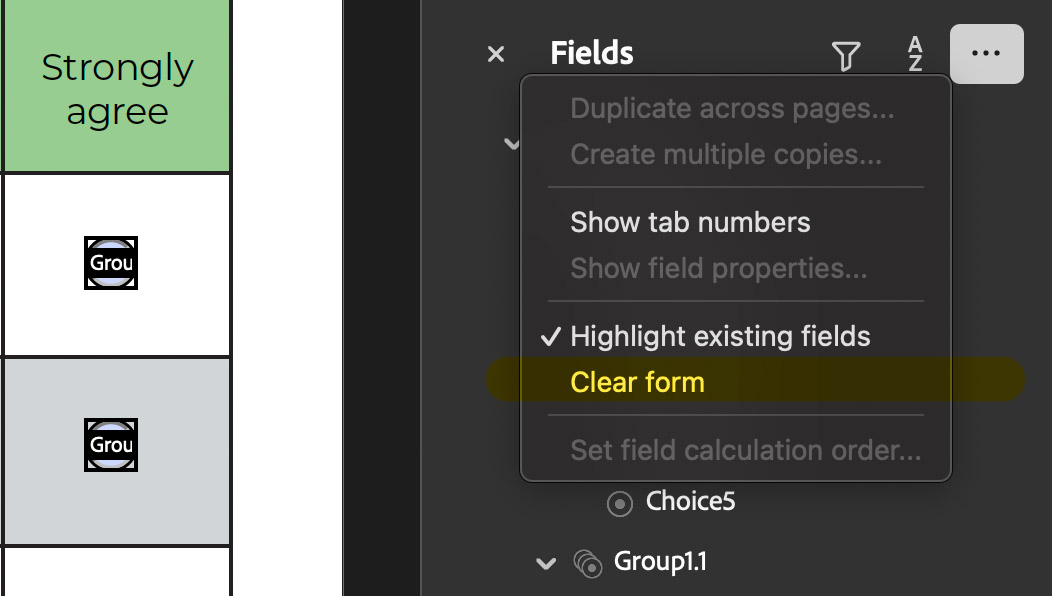Close the Fields panel with the X

[495, 54]
